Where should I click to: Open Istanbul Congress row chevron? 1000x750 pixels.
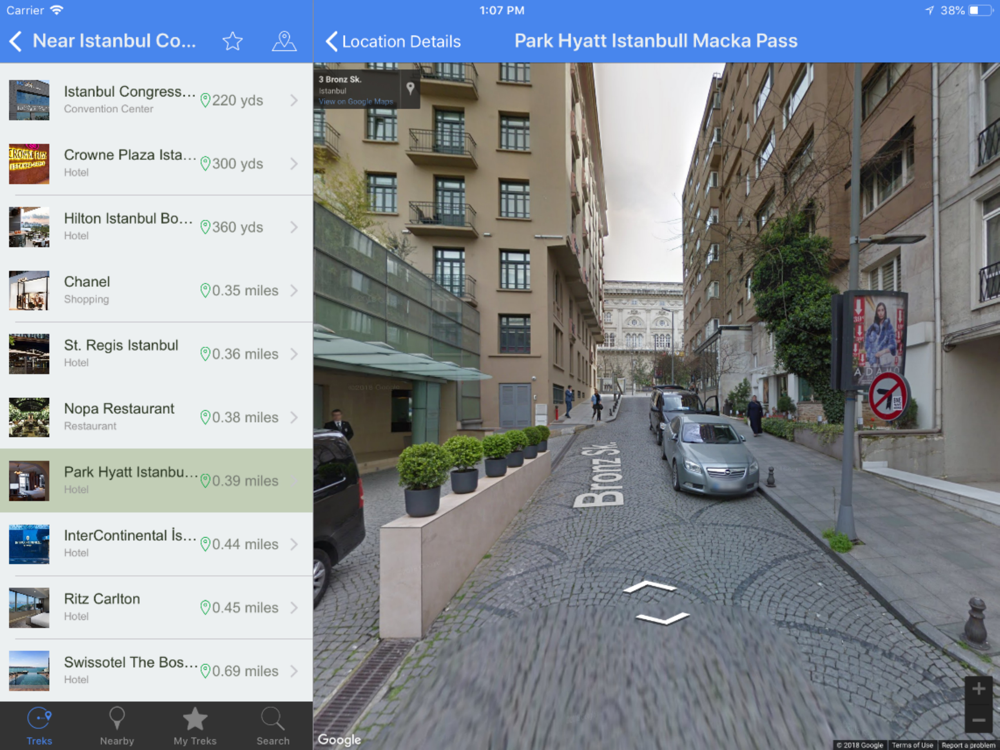(294, 100)
